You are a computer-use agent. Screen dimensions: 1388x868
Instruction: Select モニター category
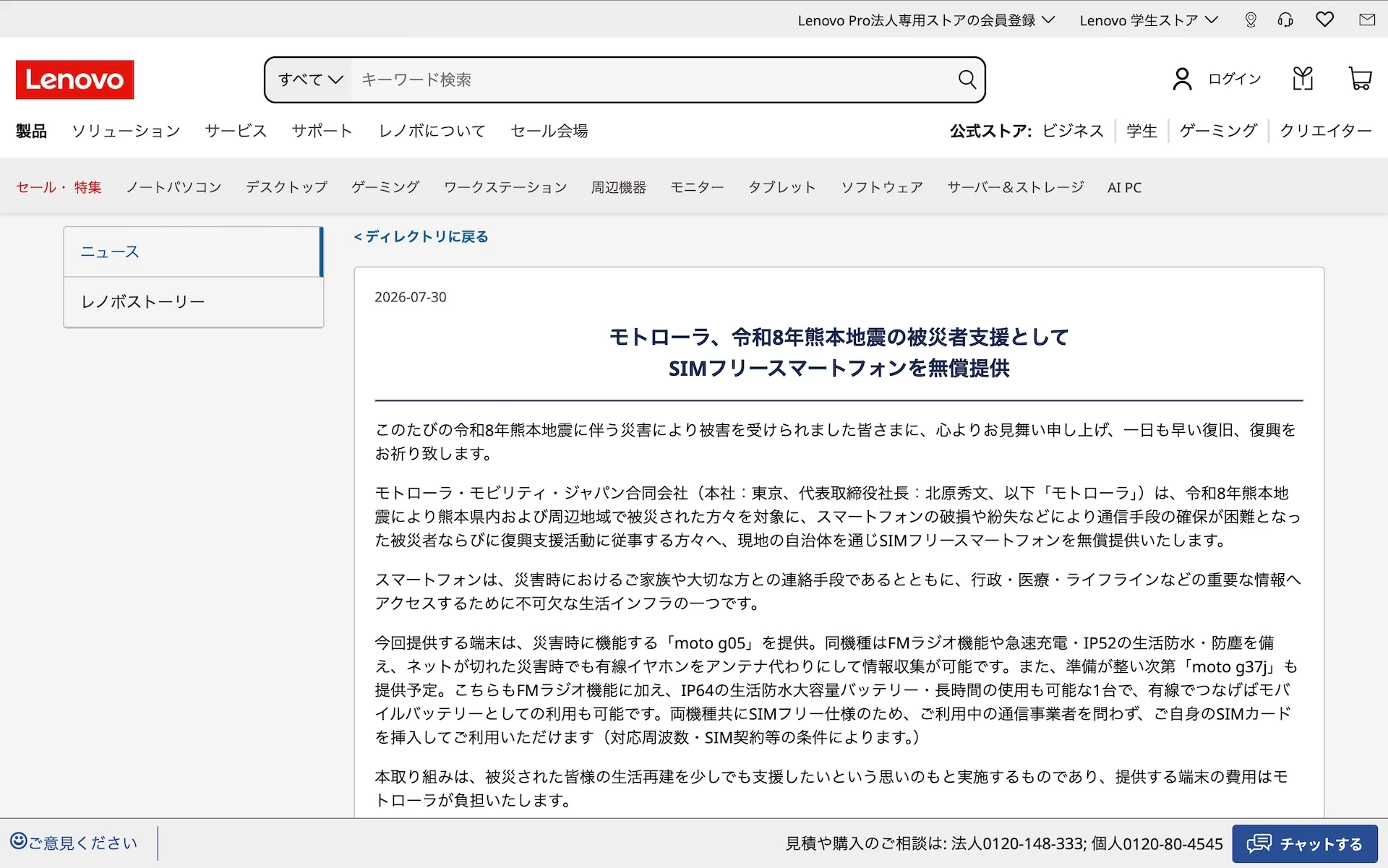tap(697, 187)
